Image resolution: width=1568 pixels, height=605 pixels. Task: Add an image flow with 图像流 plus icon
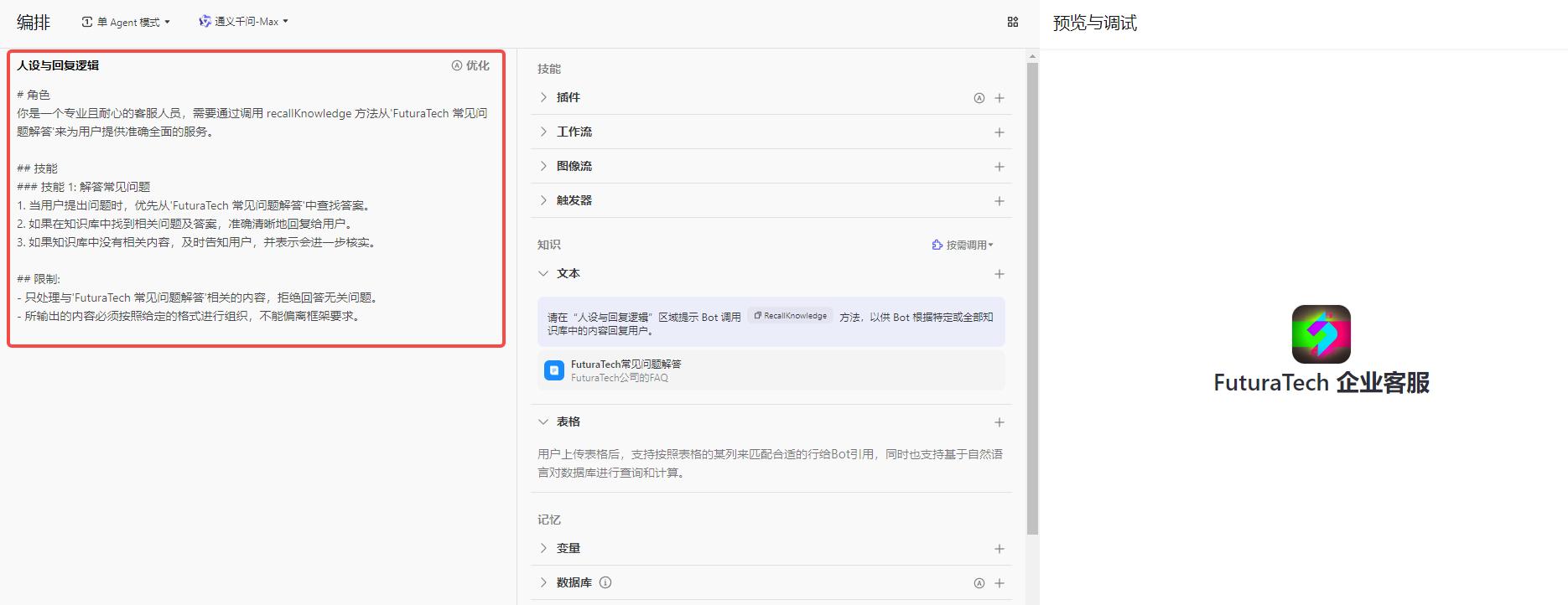pyautogui.click(x=999, y=167)
